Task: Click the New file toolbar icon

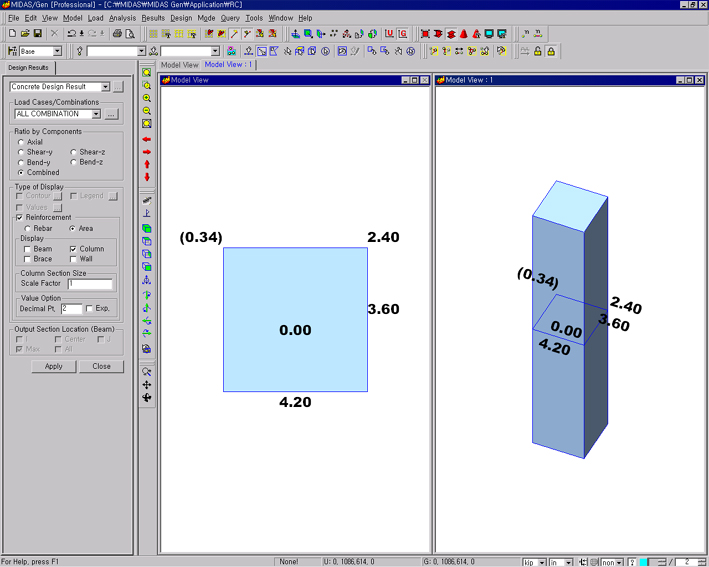Action: click(11, 34)
